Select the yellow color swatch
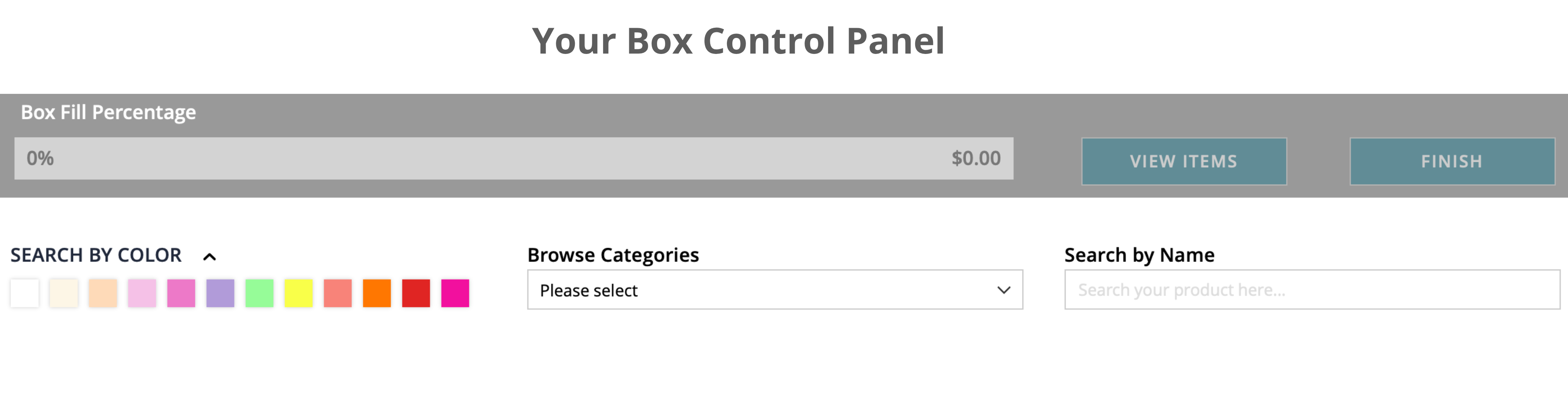This screenshot has width=1568, height=404. [x=298, y=293]
